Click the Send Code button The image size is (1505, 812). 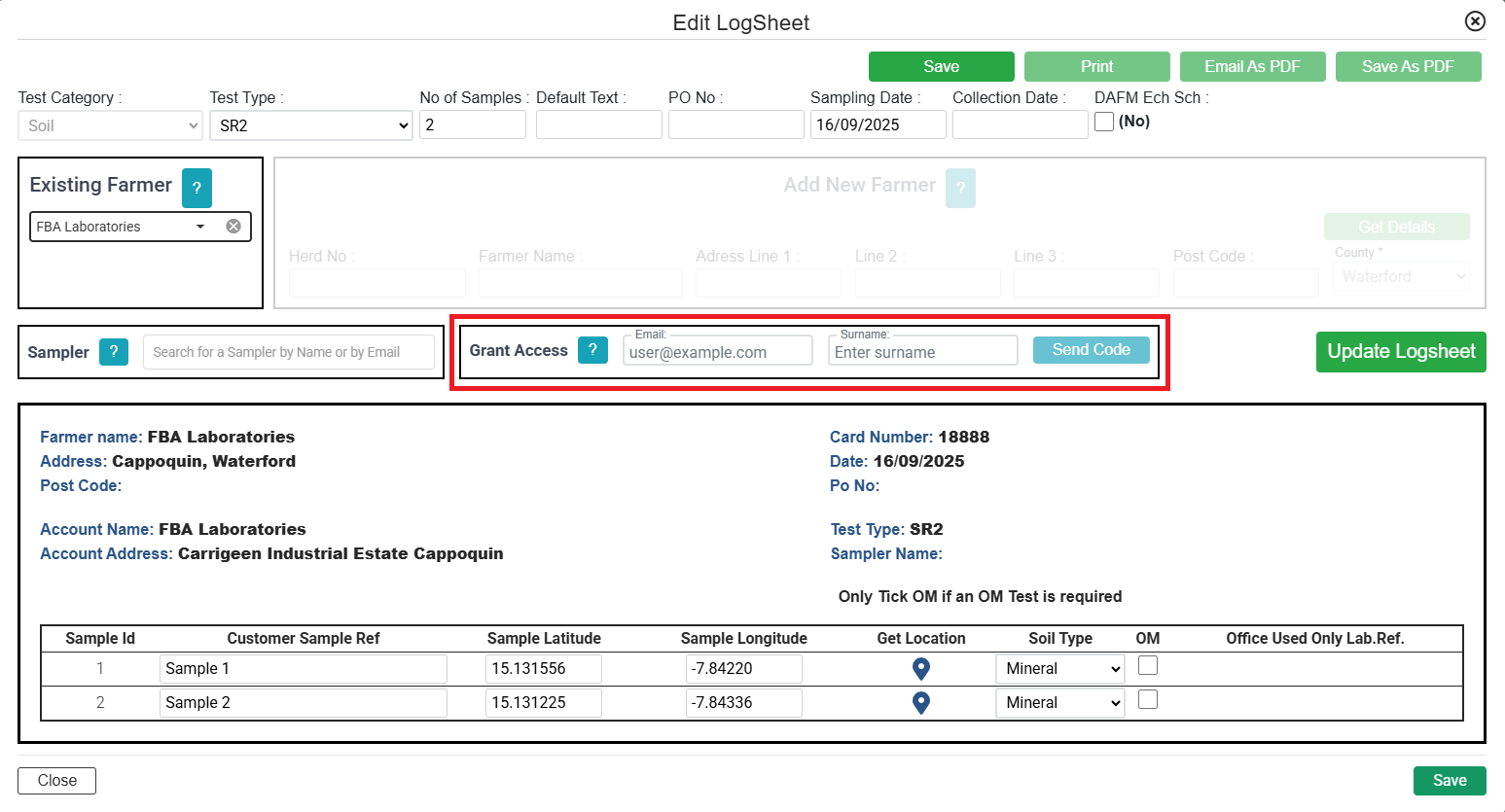click(1091, 350)
